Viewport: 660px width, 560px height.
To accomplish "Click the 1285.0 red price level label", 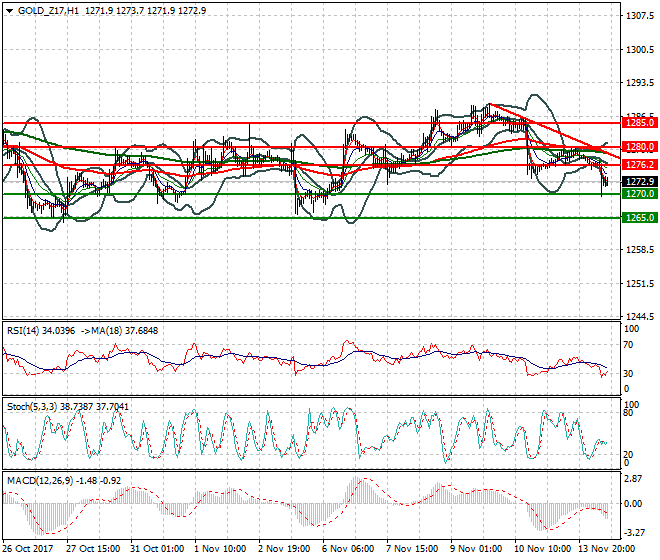I will click(639, 123).
